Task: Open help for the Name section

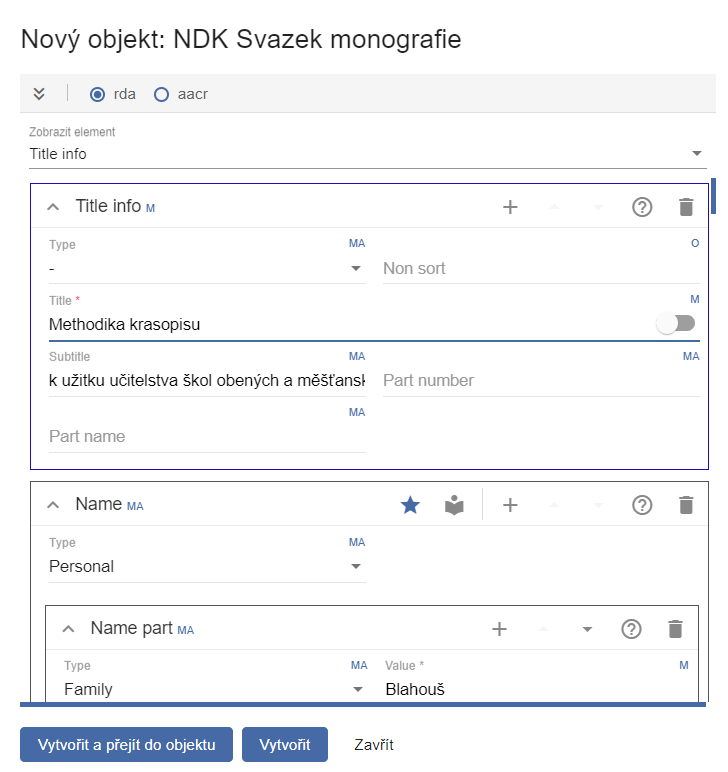Action: (x=642, y=505)
